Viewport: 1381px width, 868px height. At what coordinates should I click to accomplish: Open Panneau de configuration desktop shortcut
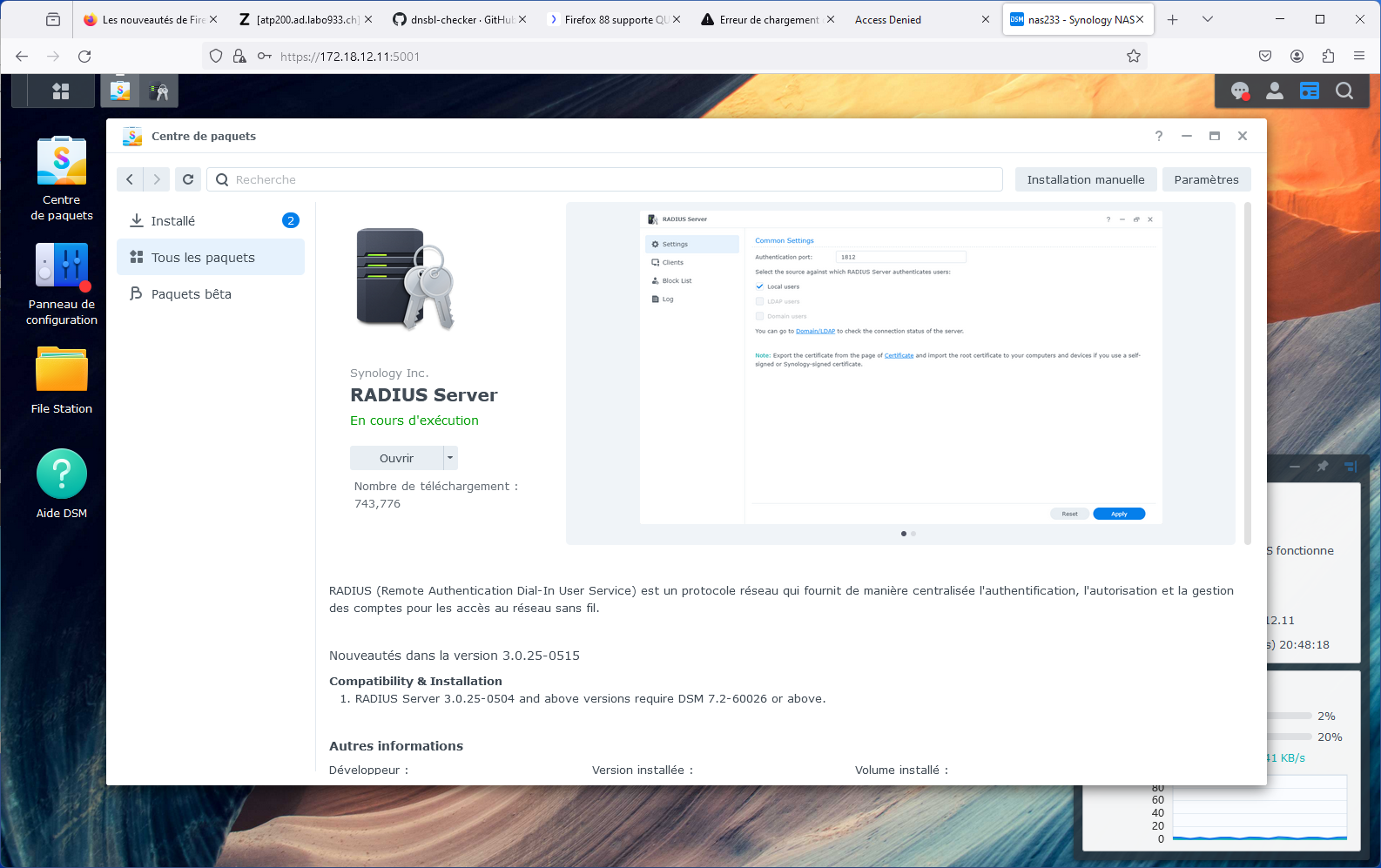click(x=62, y=284)
